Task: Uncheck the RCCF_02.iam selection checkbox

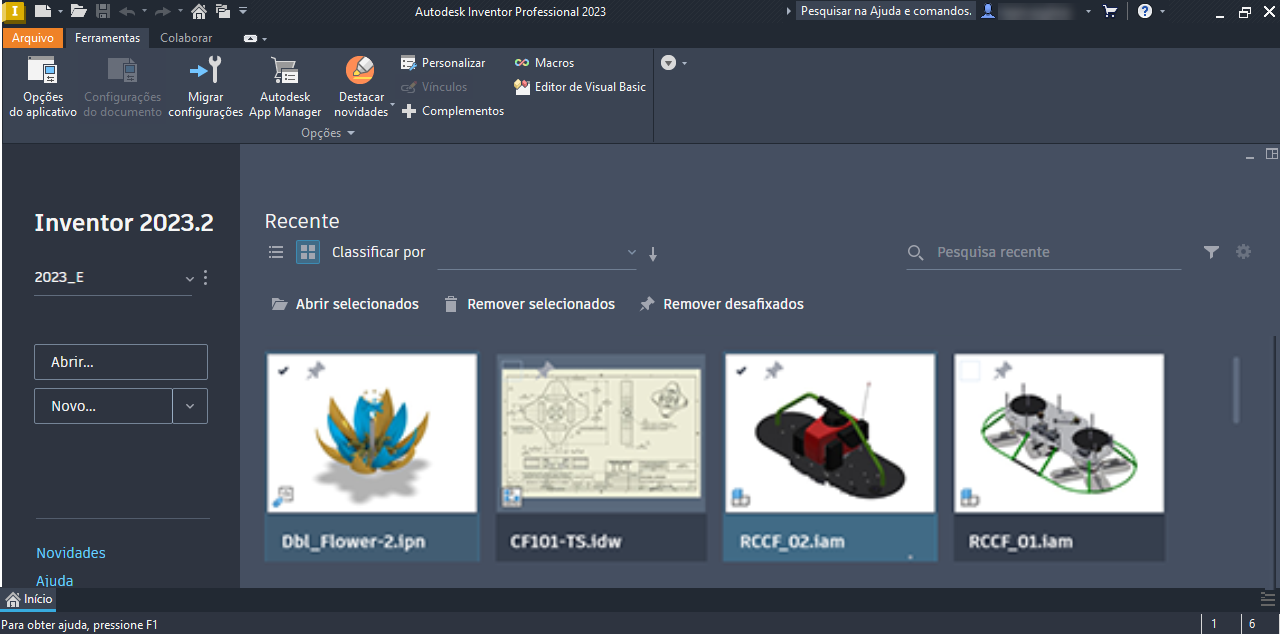Action: (741, 371)
